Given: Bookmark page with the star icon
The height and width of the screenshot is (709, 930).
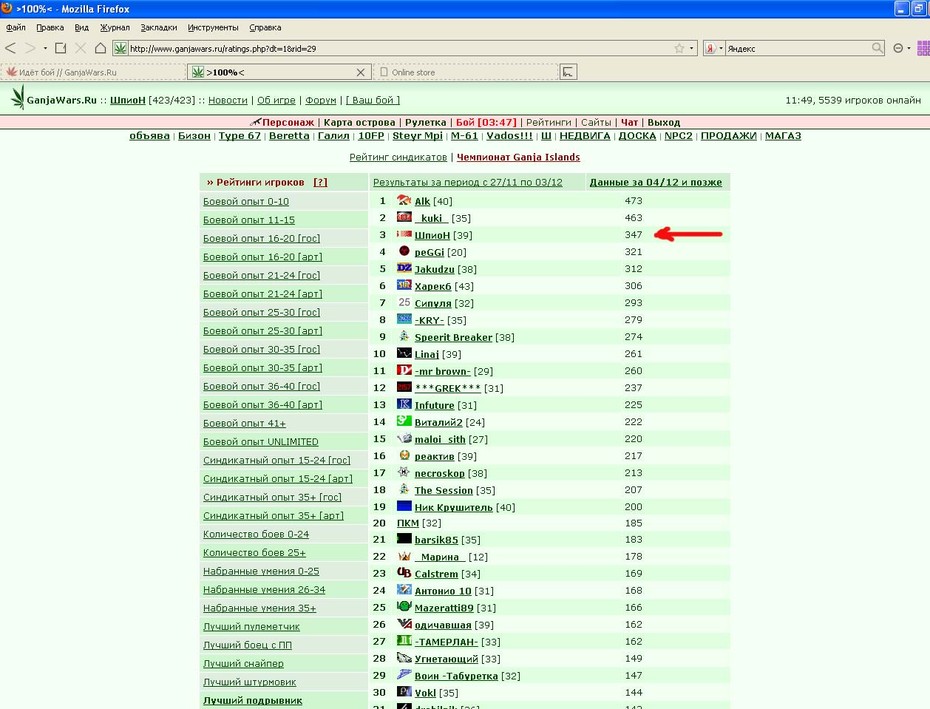Looking at the screenshot, I should click(679, 49).
